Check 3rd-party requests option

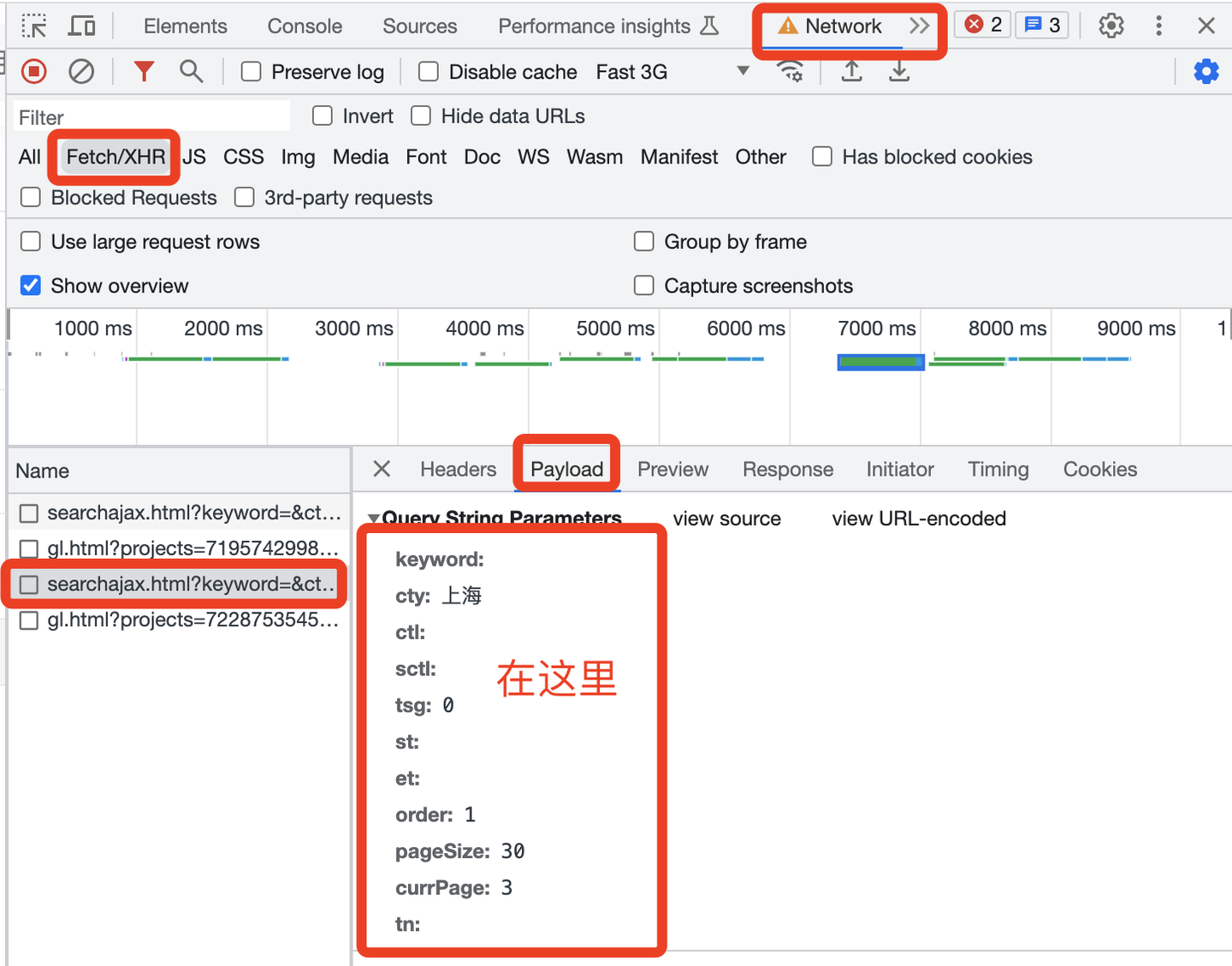(245, 198)
